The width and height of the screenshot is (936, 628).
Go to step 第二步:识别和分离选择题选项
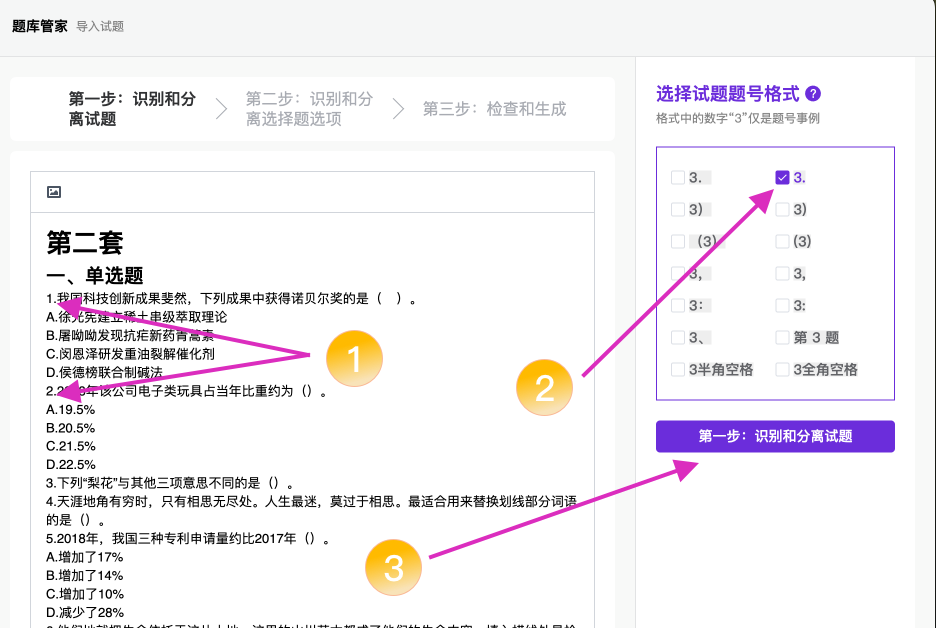[309, 109]
